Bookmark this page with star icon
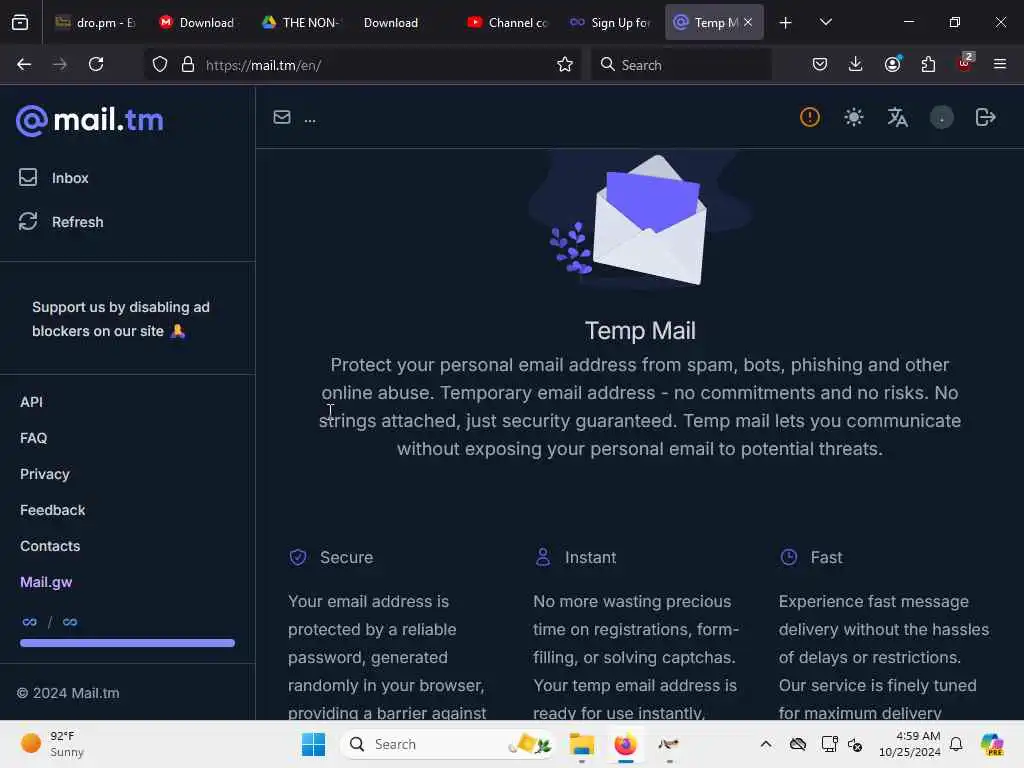The width and height of the screenshot is (1024, 768). click(565, 65)
